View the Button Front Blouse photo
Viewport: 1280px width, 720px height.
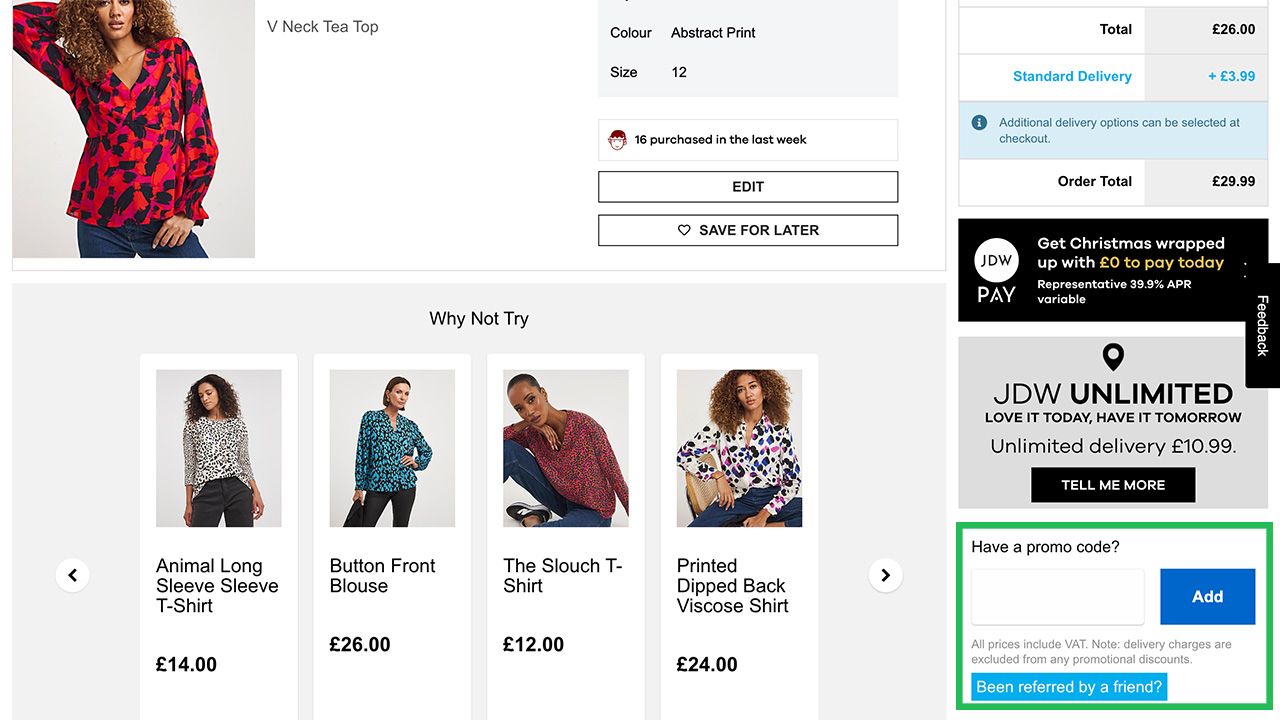[392, 448]
